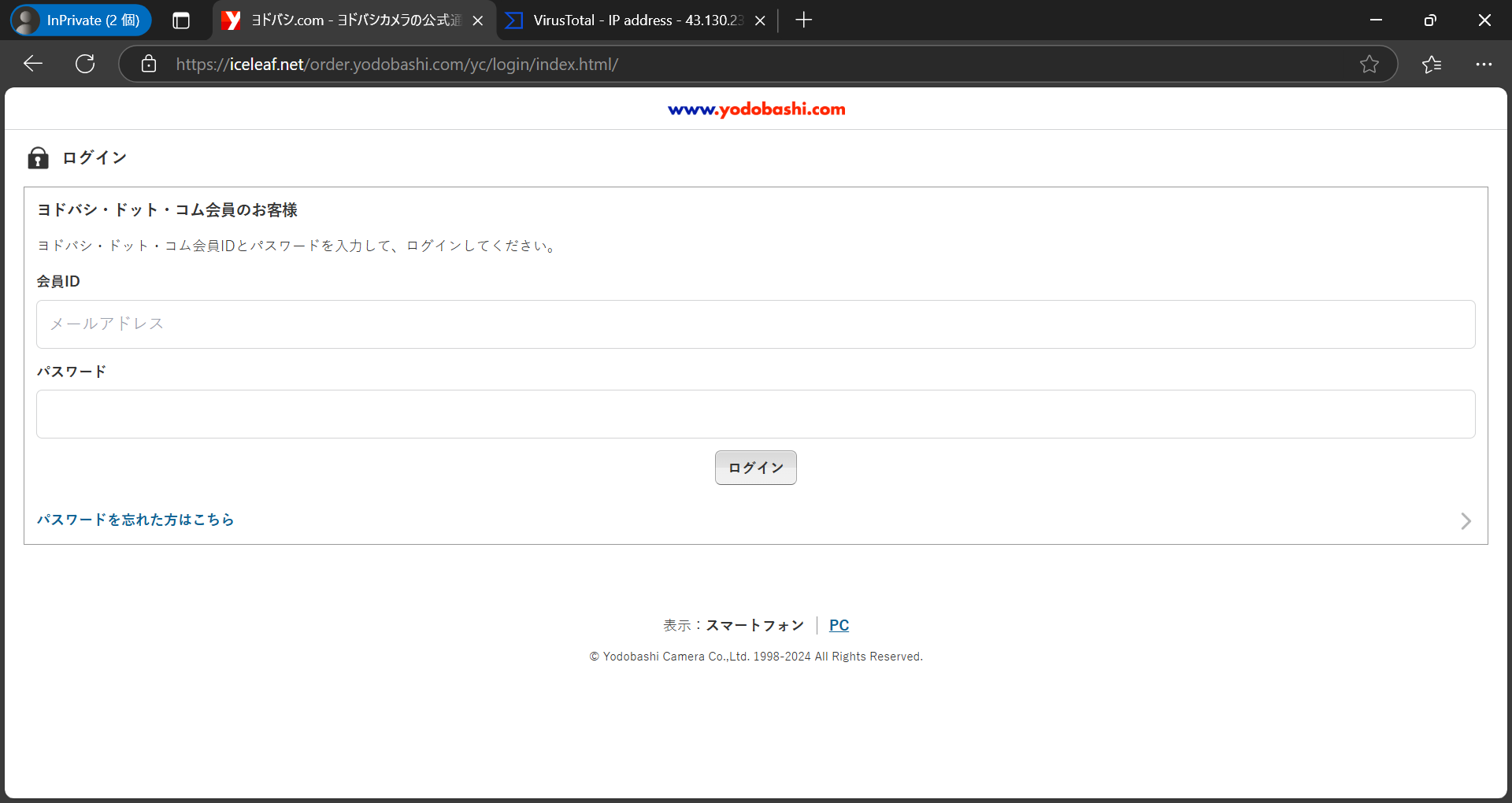Click the www.yodobashi.com logo
The width and height of the screenshot is (1512, 803).
(x=756, y=109)
